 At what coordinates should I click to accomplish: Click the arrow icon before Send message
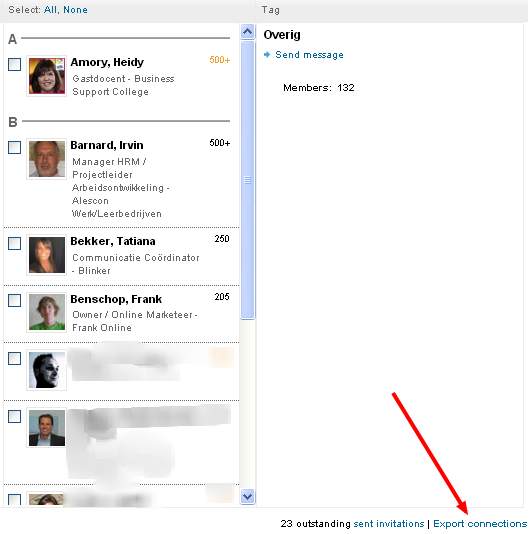point(267,54)
